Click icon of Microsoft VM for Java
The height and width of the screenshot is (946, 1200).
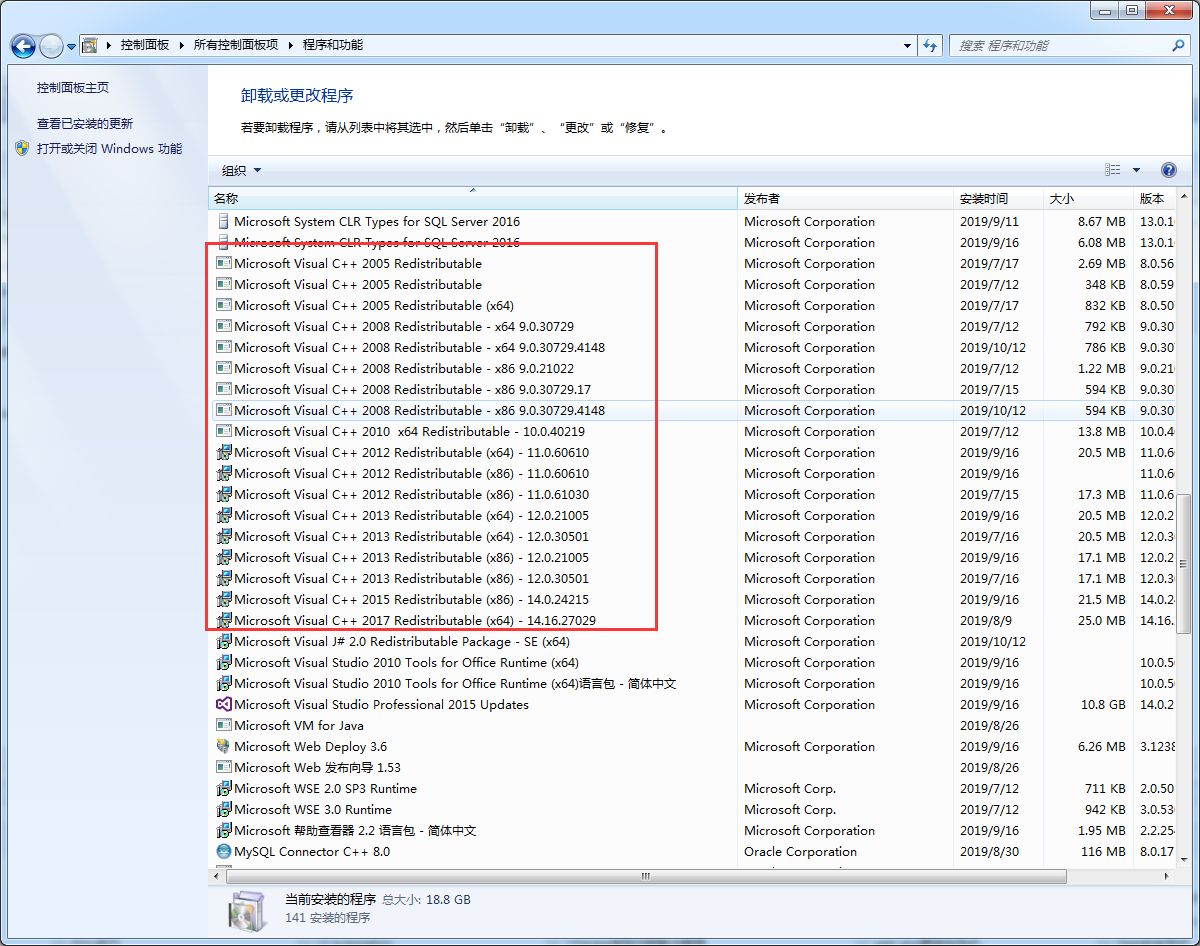pos(224,726)
